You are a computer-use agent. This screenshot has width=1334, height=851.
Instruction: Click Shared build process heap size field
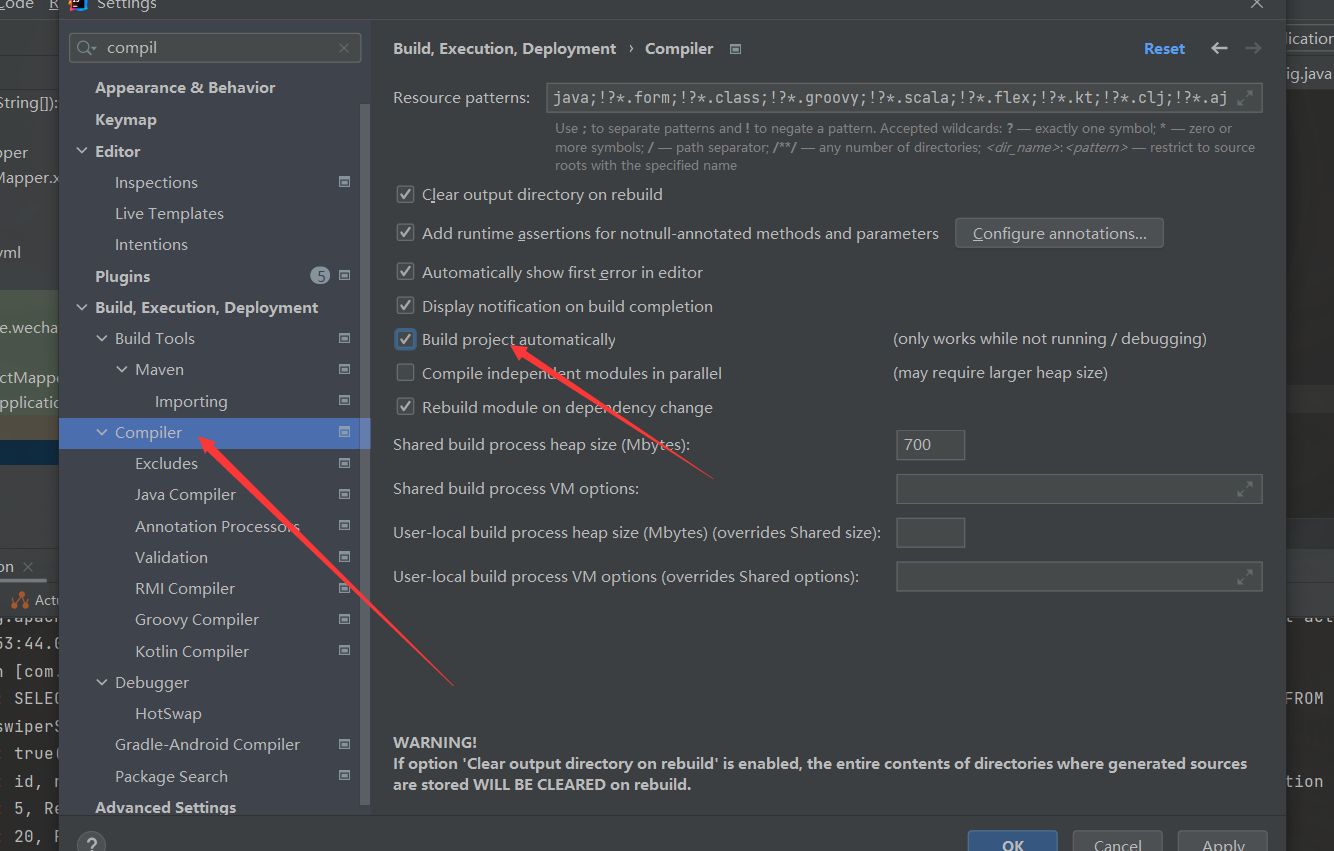[930, 445]
